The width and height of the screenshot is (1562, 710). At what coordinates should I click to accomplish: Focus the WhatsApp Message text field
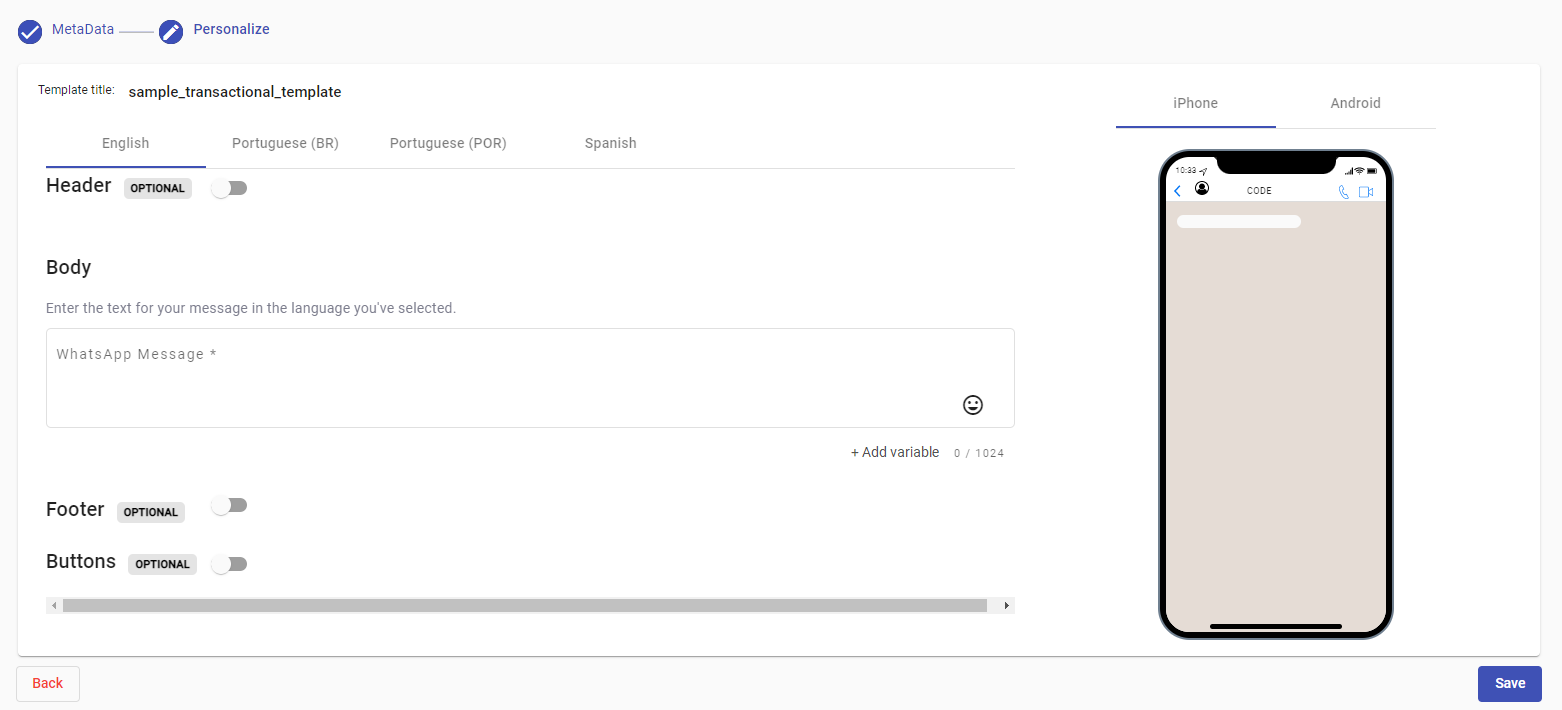(530, 378)
